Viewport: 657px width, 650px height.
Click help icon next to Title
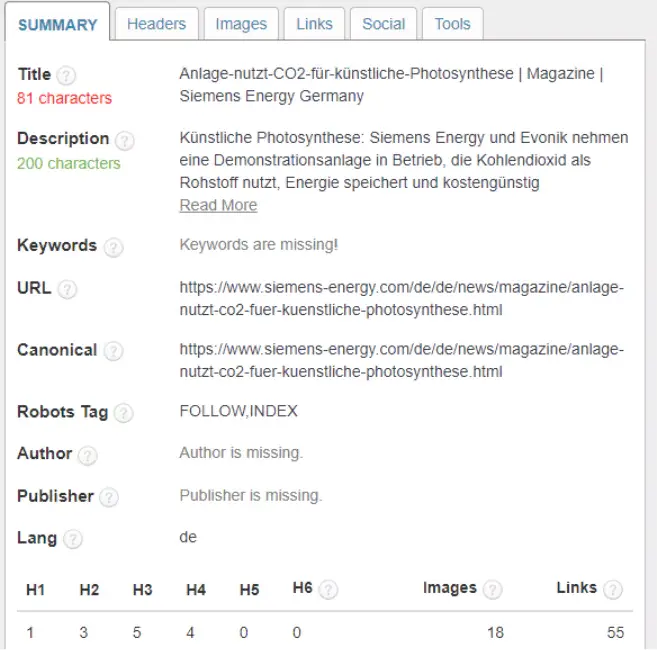click(x=67, y=75)
